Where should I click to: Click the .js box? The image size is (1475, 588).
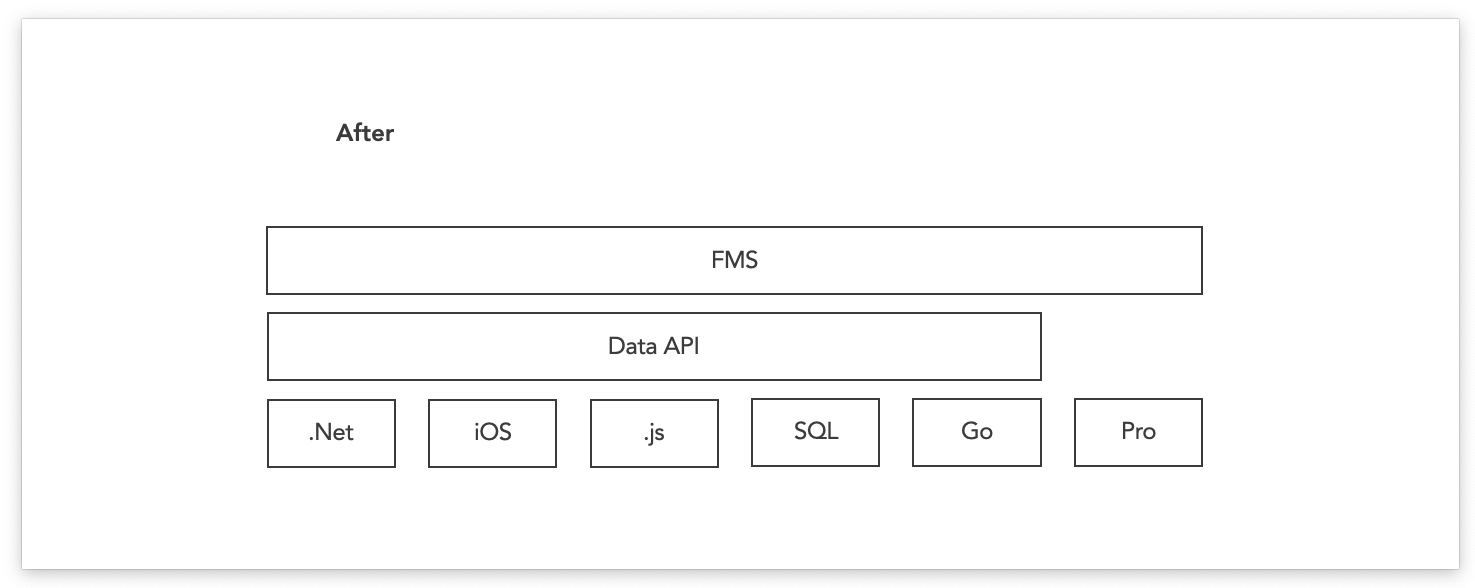click(x=654, y=433)
